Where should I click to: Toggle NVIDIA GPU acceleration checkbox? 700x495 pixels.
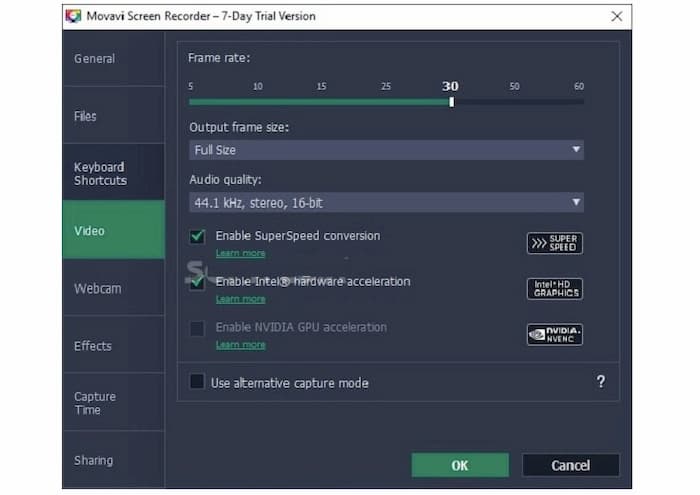pos(197,329)
